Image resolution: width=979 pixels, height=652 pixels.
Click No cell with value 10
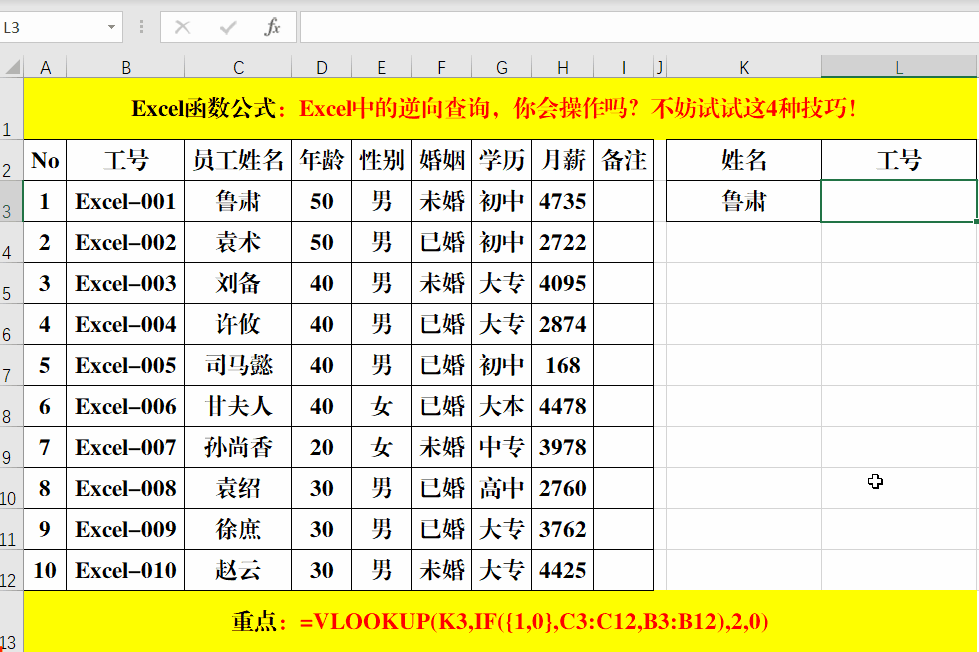coord(45,570)
